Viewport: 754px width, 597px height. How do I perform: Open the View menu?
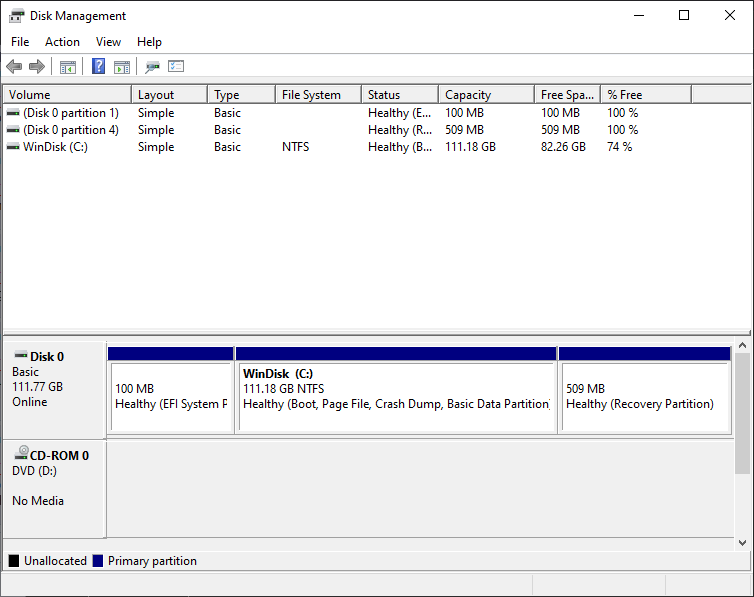[108, 42]
